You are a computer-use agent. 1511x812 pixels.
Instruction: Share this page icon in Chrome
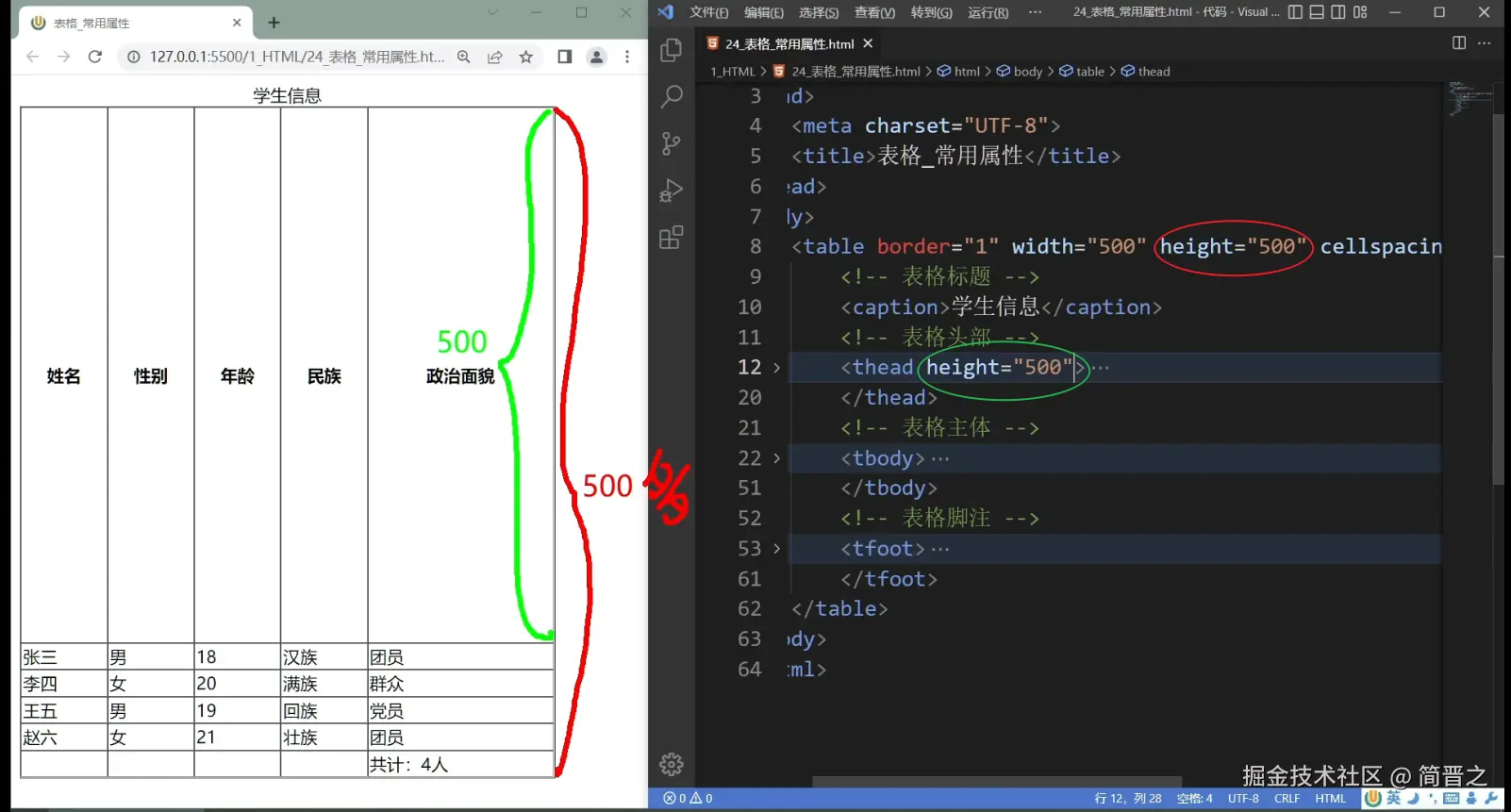[x=494, y=57]
